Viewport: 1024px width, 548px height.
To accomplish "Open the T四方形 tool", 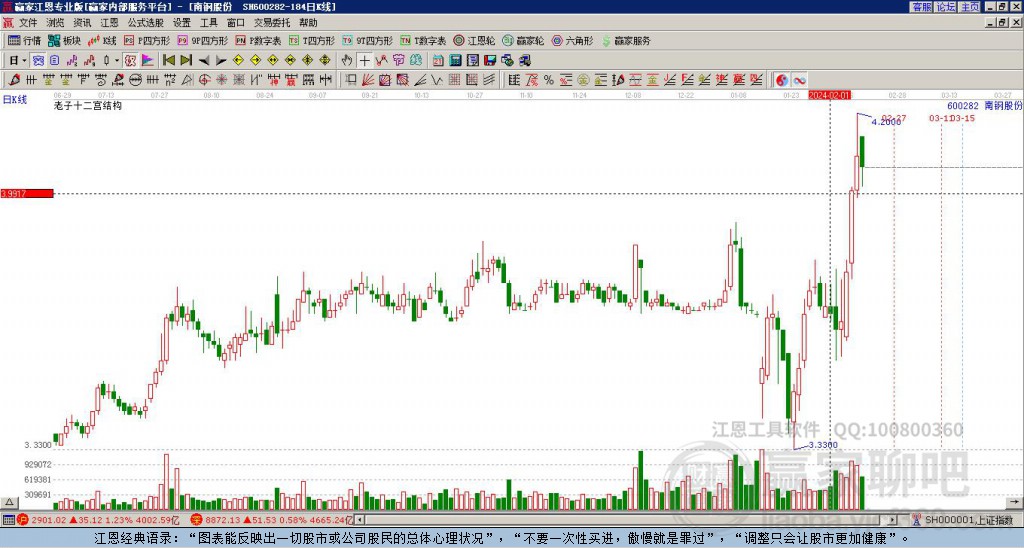I will coord(312,40).
